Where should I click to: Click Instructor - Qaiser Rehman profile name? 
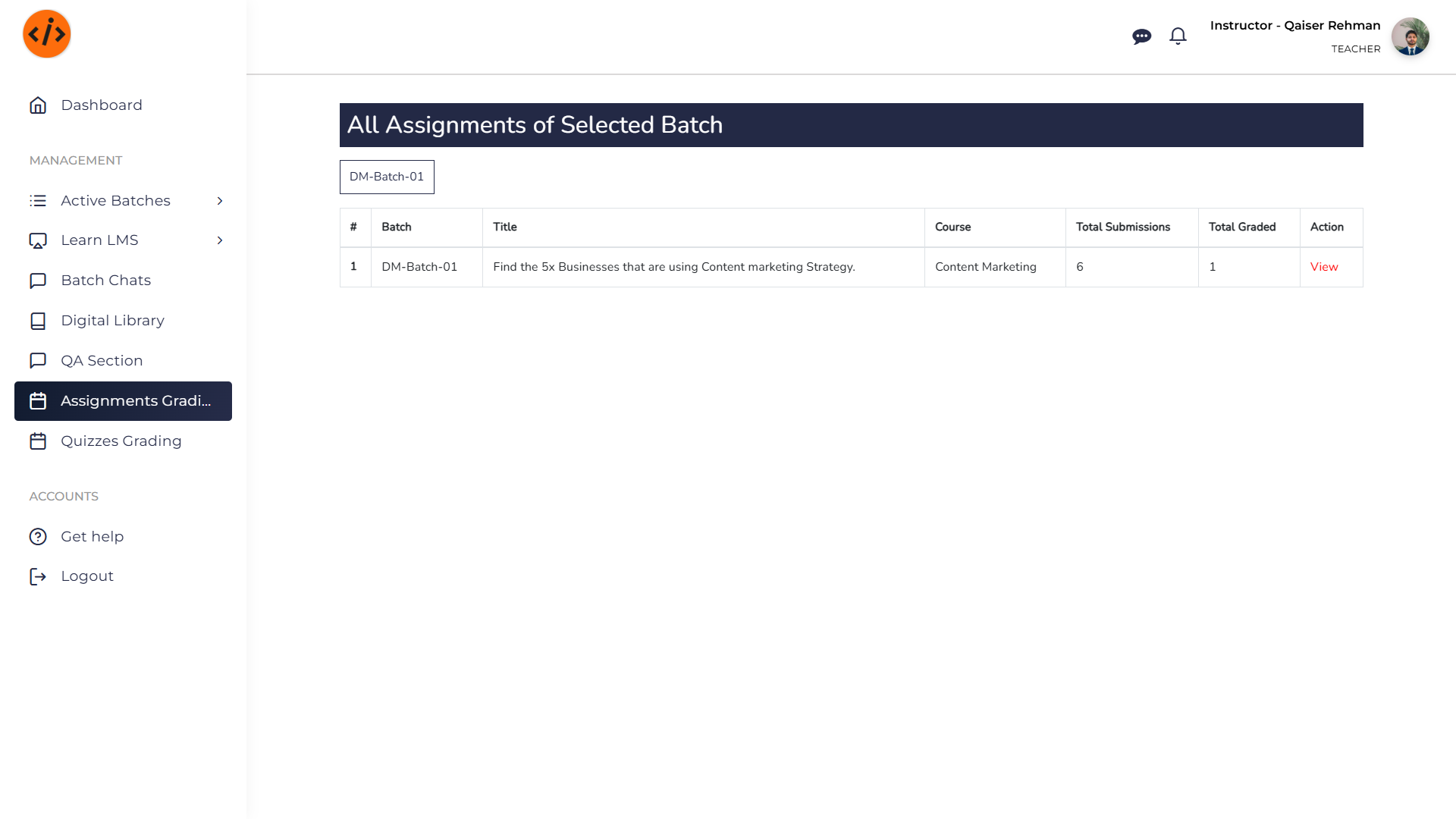[x=1294, y=26]
